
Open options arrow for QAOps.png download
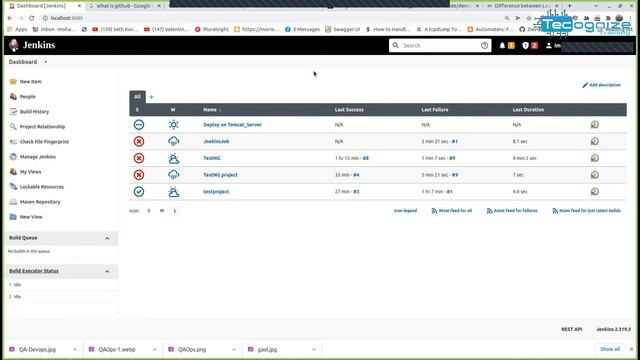(x=234, y=349)
